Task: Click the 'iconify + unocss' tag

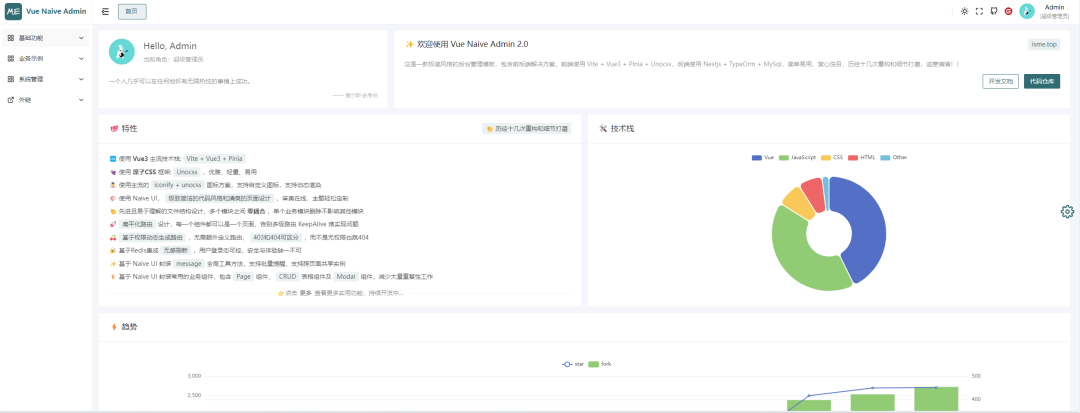Action: (178, 185)
